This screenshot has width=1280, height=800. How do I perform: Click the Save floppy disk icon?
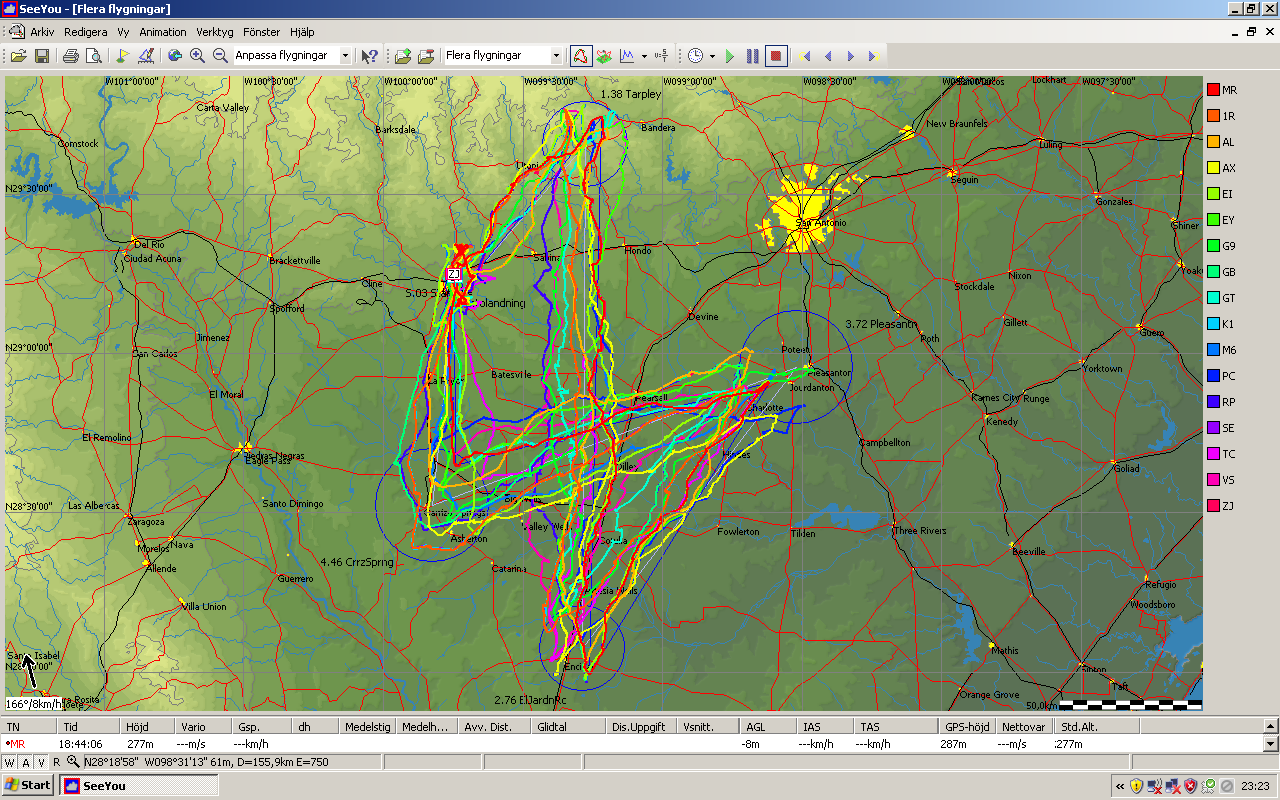pyautogui.click(x=42, y=56)
